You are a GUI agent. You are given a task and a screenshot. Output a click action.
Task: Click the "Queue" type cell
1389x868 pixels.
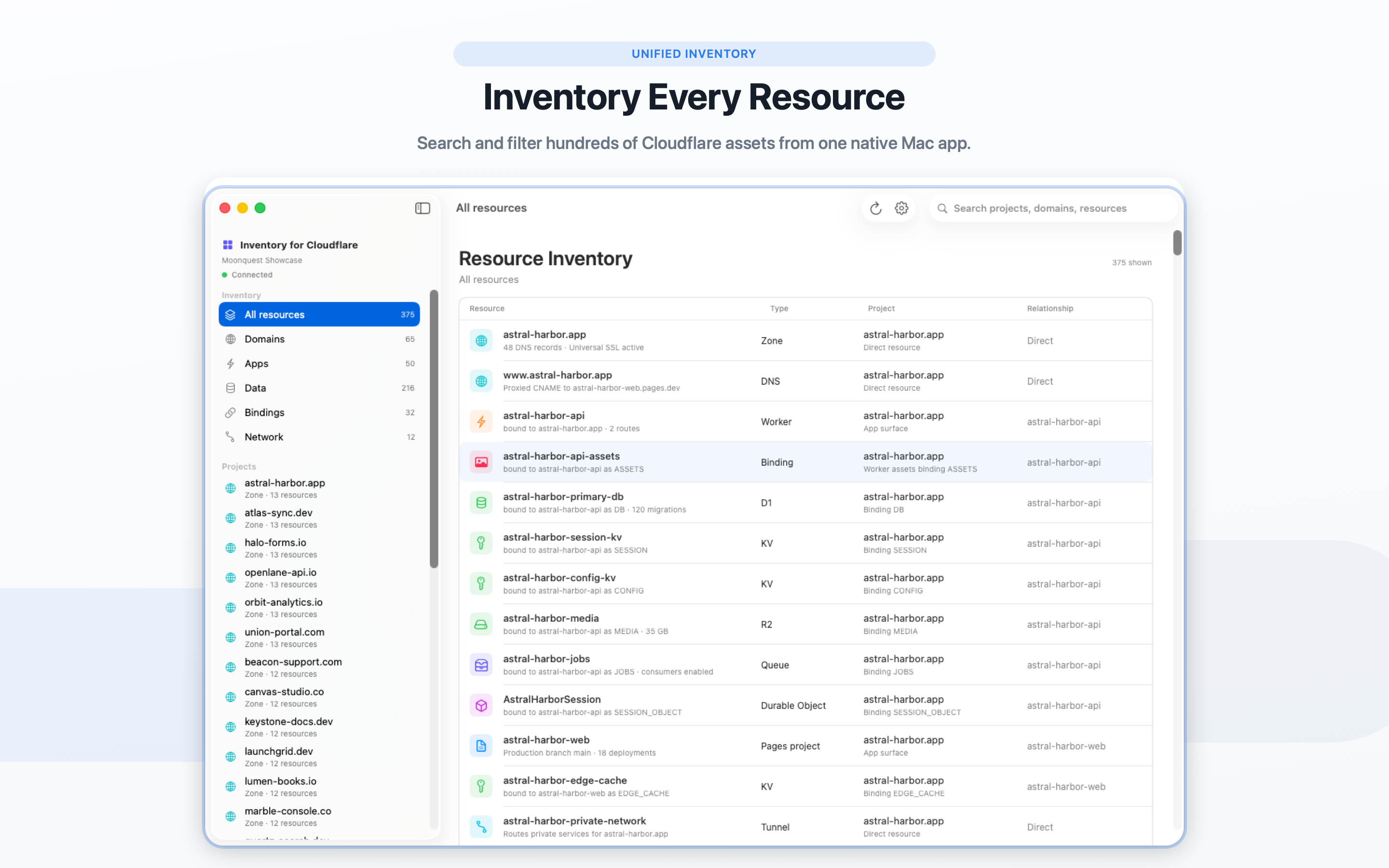pos(775,665)
